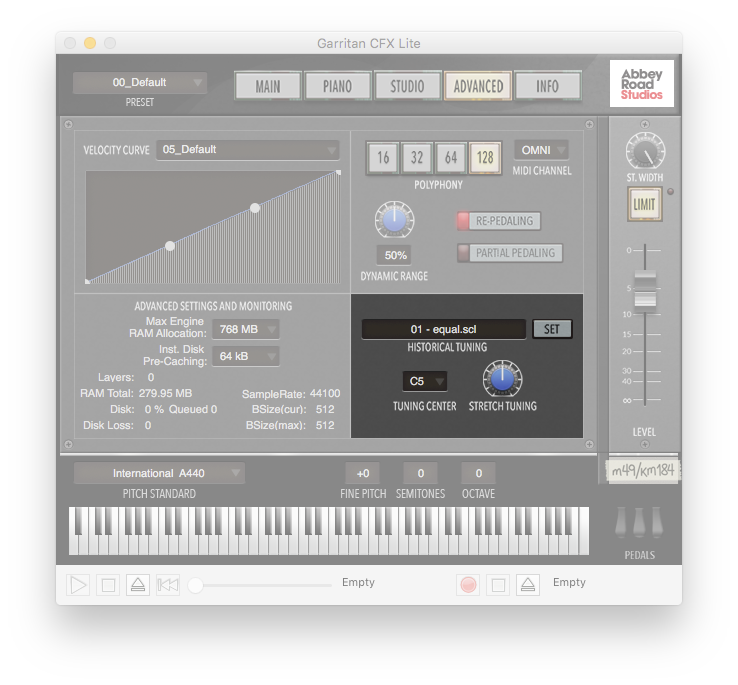Screen dimensions: 738x685
Task: Click the recorder stop button
Action: [498, 585]
